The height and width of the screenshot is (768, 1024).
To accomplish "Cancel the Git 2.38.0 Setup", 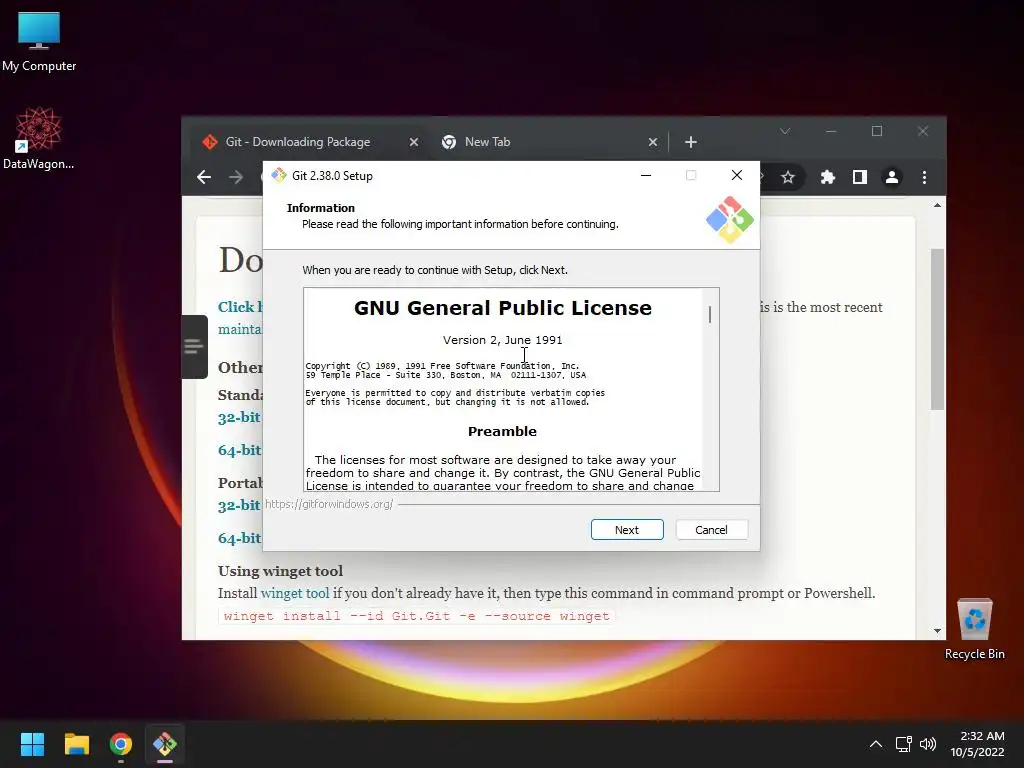I will [711, 530].
